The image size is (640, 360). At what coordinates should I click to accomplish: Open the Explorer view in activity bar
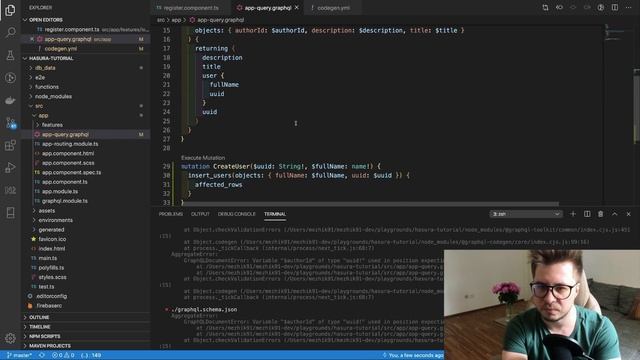tap(10, 10)
